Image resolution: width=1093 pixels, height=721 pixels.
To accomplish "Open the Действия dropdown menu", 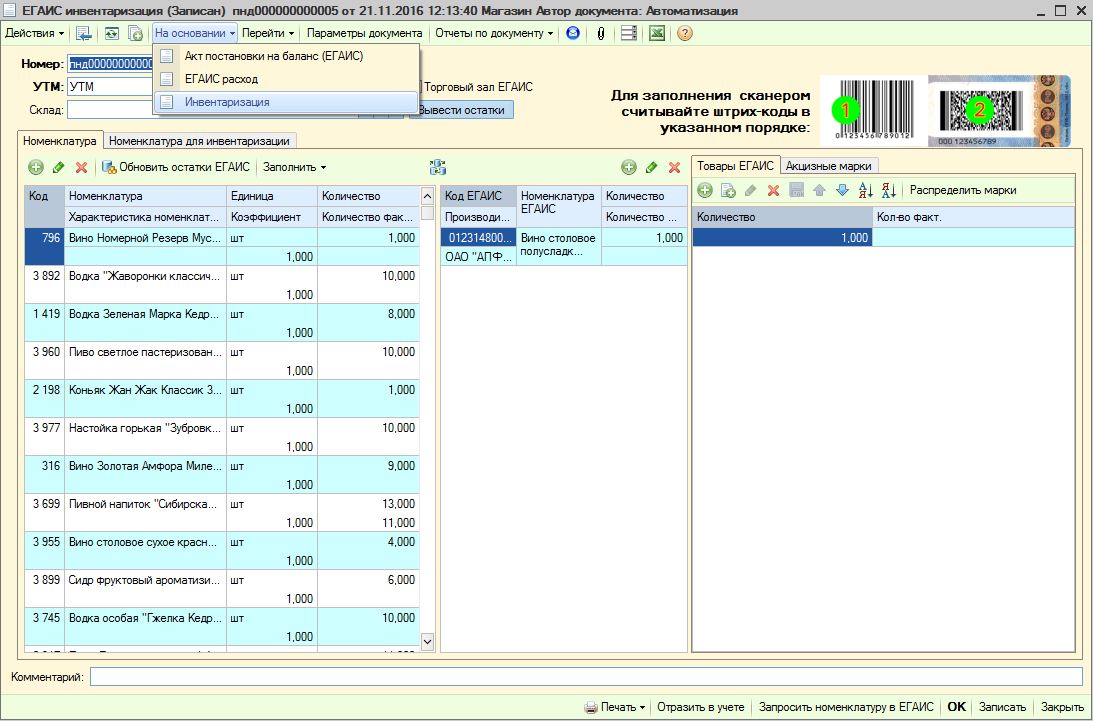I will click(35, 33).
